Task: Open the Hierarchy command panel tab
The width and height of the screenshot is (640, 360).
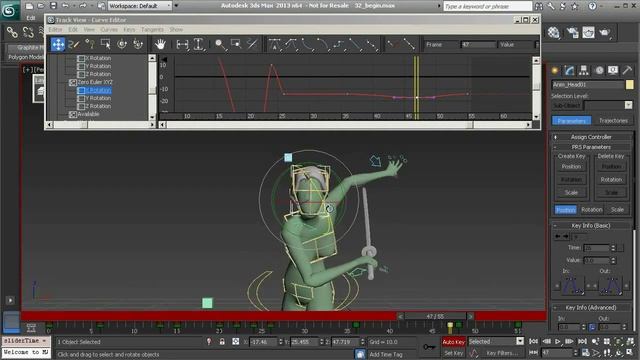Action: coord(584,70)
